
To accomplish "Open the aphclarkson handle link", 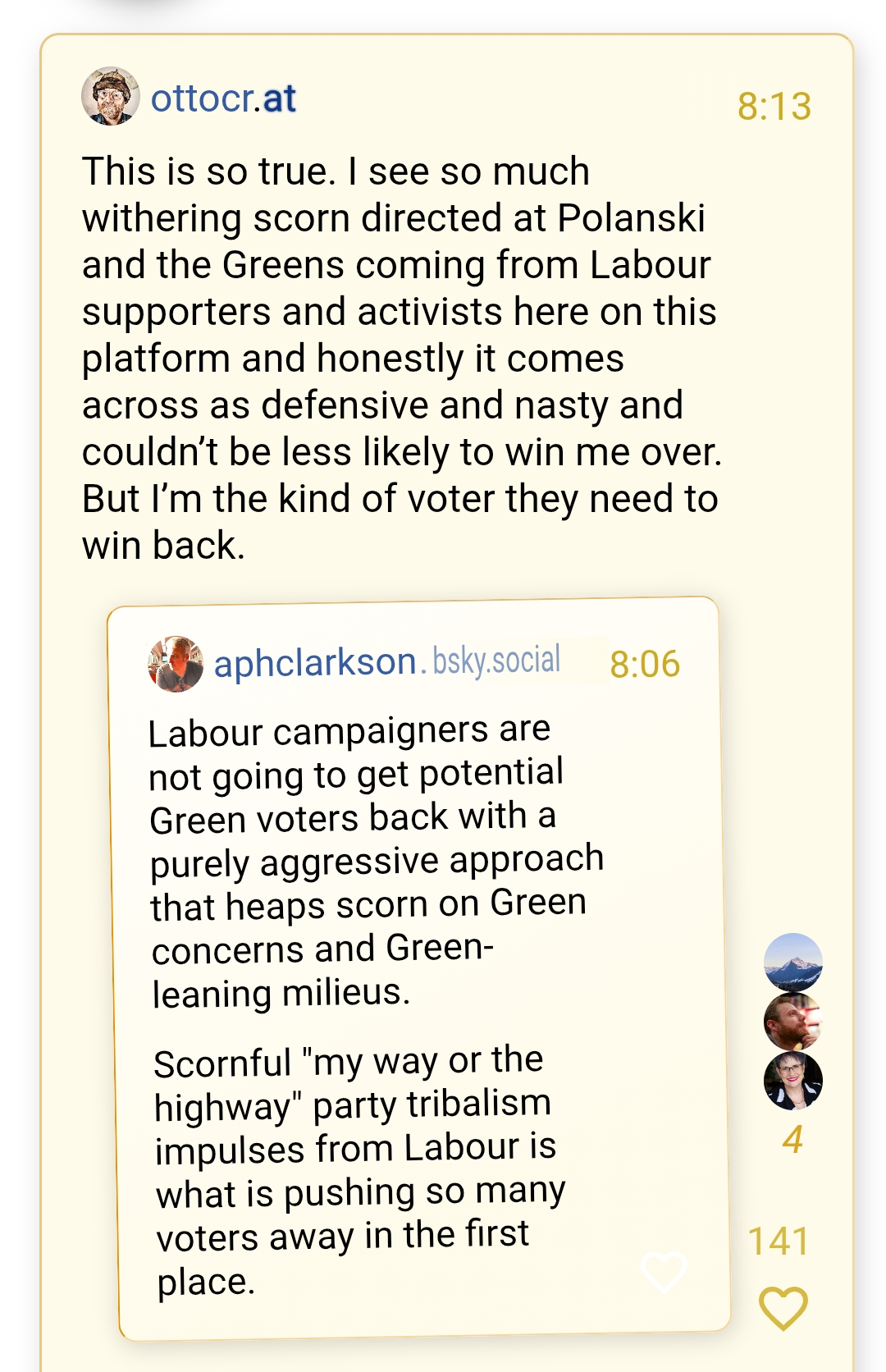I will (x=315, y=662).
